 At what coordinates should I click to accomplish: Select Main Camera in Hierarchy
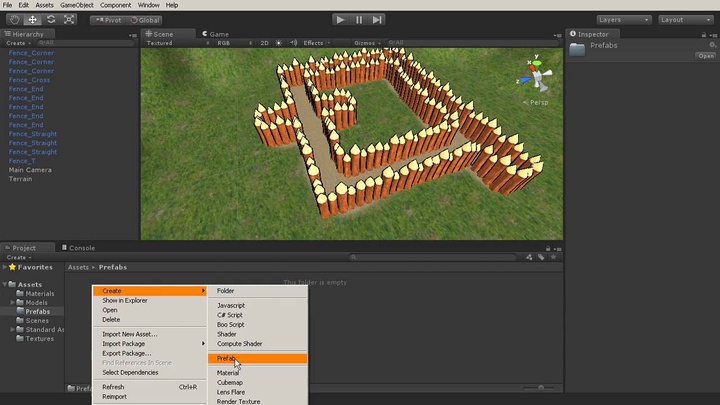tap(30, 170)
